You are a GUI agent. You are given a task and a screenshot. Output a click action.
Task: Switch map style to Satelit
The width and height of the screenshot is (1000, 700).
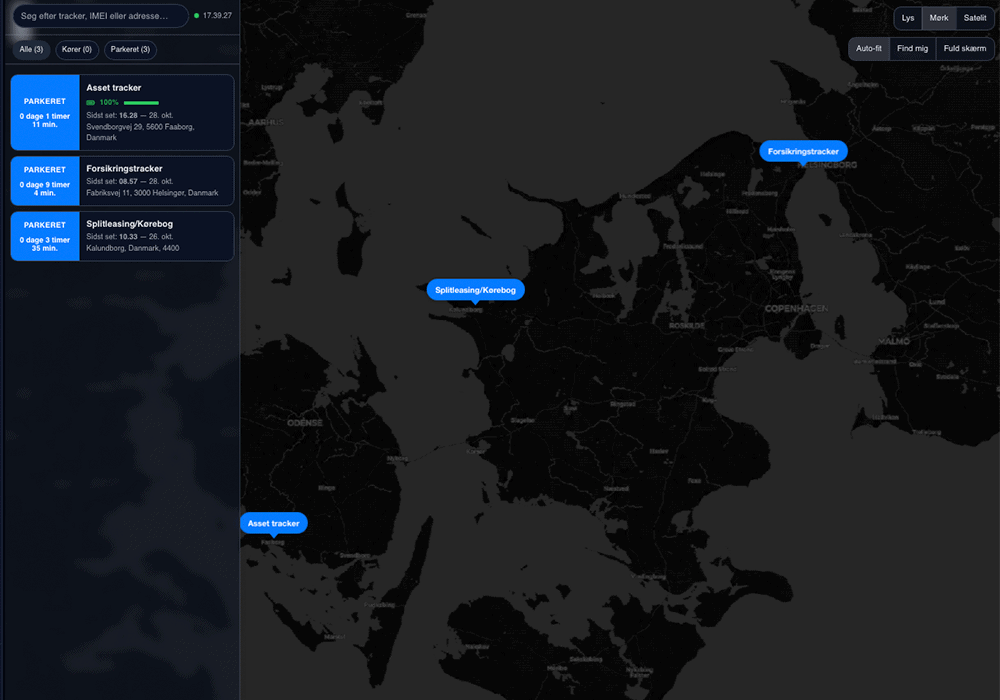point(975,18)
